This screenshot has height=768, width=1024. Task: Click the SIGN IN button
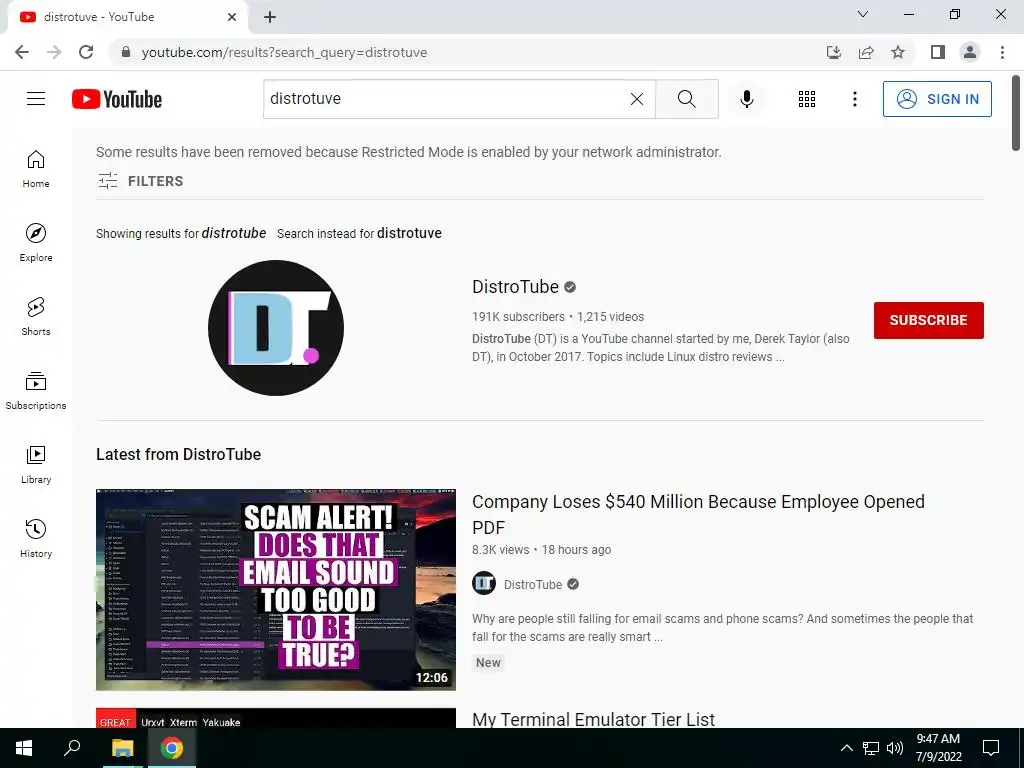pyautogui.click(x=937, y=99)
